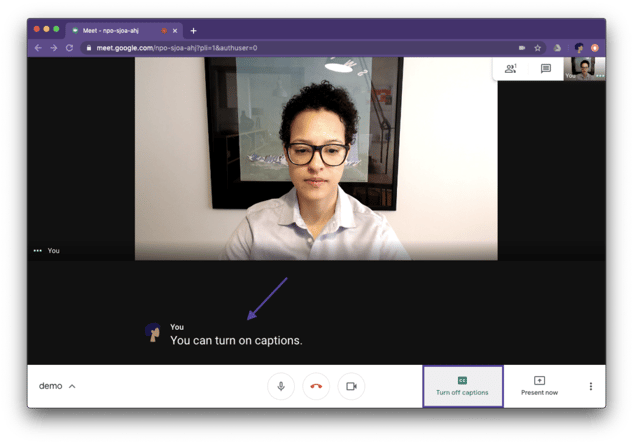Screen dimensions: 633x444
Task: Start presenting with Present now
Action: click(x=539, y=386)
